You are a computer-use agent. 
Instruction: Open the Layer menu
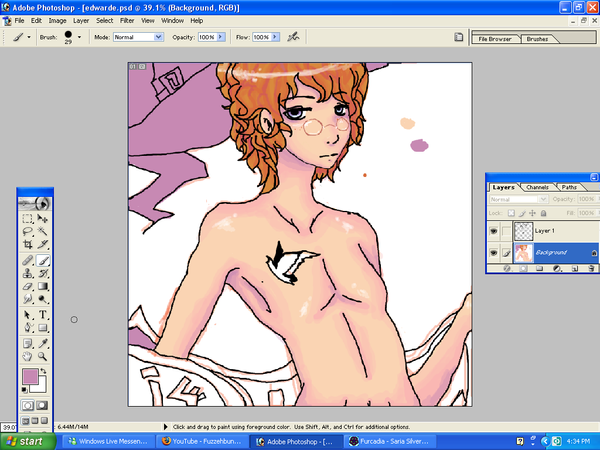point(81,21)
